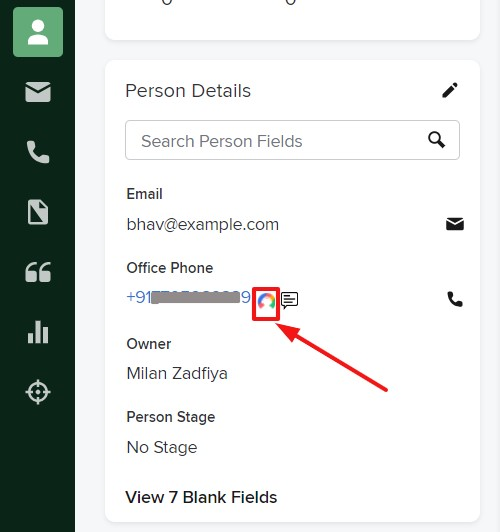Send email via envelope icon beside bhav@example.com
This screenshot has height=532, width=500.
coord(455,224)
